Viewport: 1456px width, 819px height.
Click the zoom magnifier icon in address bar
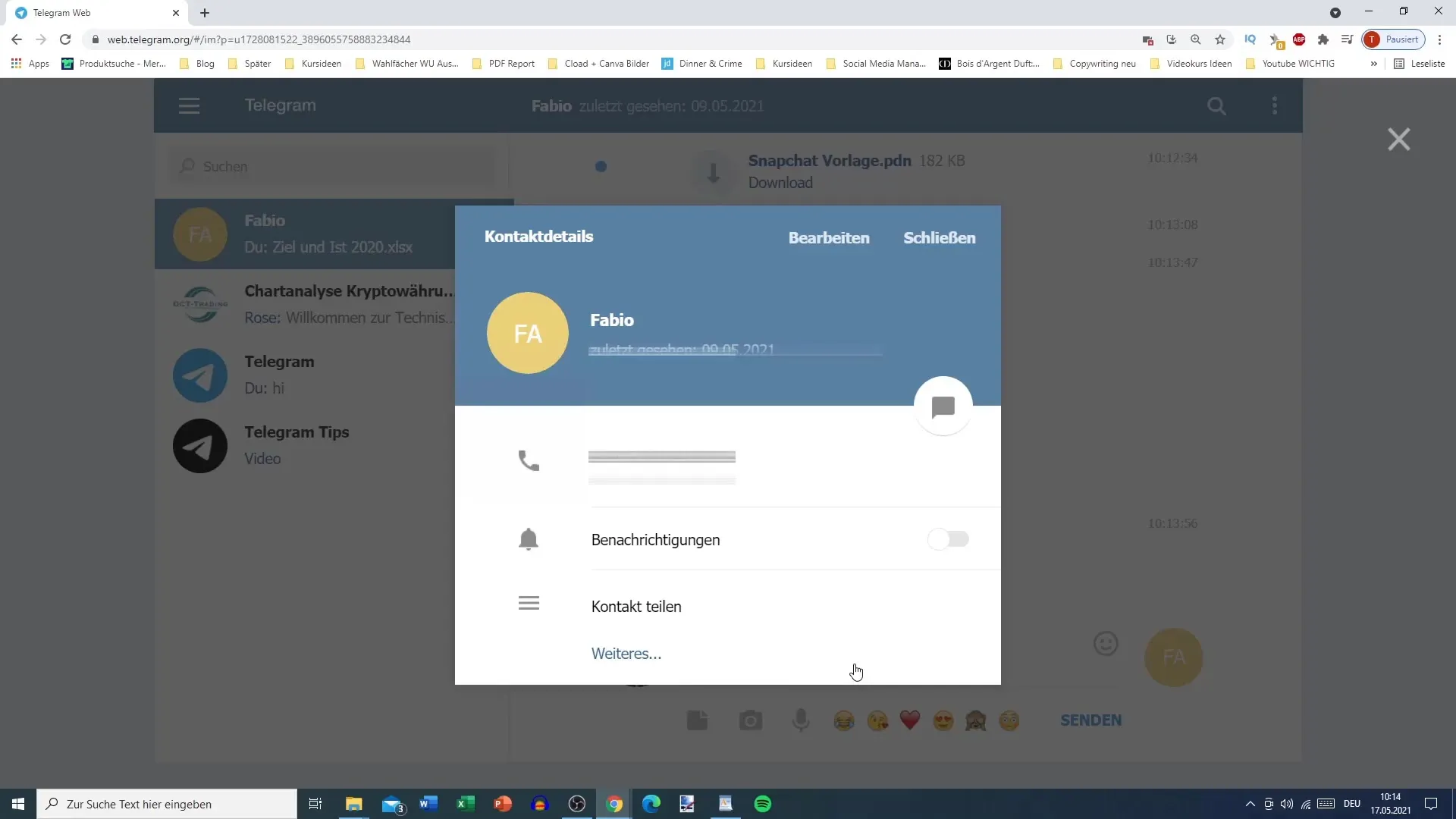tap(1196, 39)
